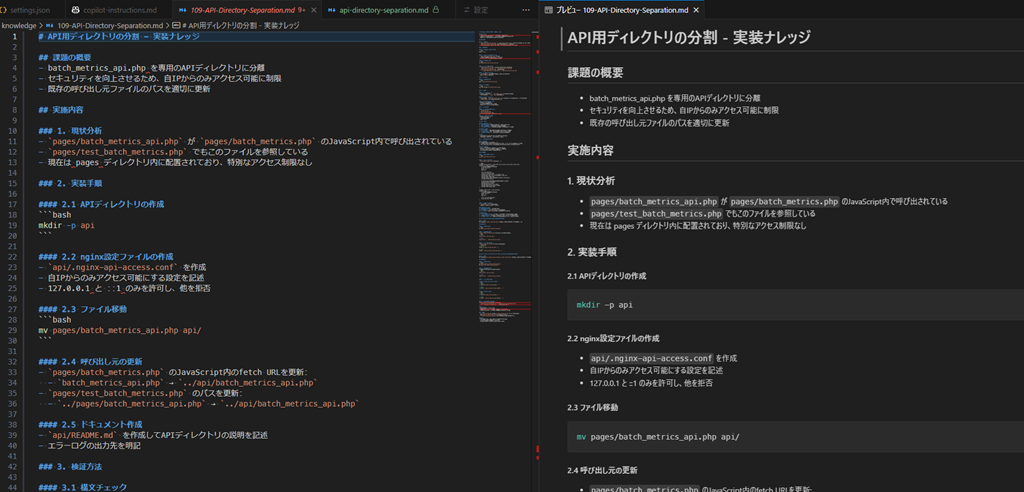Click '#### 3.1 構文チェック' line in editor

point(82,487)
